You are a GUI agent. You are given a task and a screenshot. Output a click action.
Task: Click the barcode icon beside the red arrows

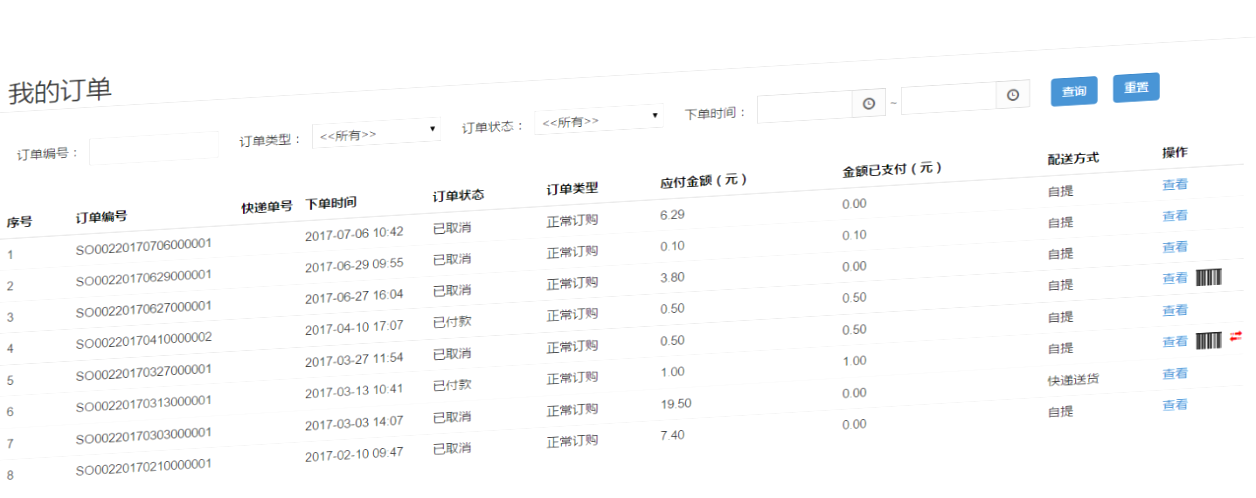click(1209, 341)
